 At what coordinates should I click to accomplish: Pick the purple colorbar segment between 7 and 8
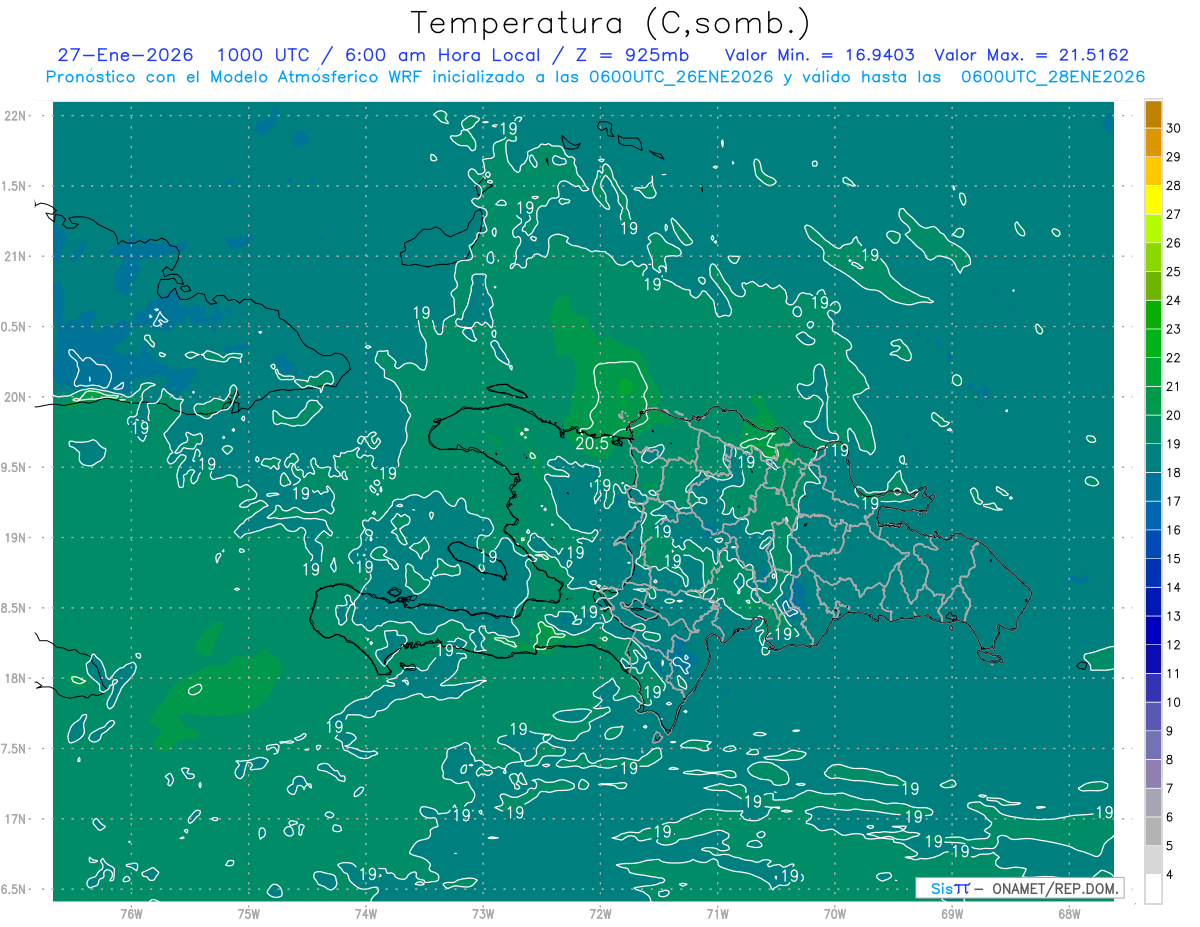(x=1153, y=774)
